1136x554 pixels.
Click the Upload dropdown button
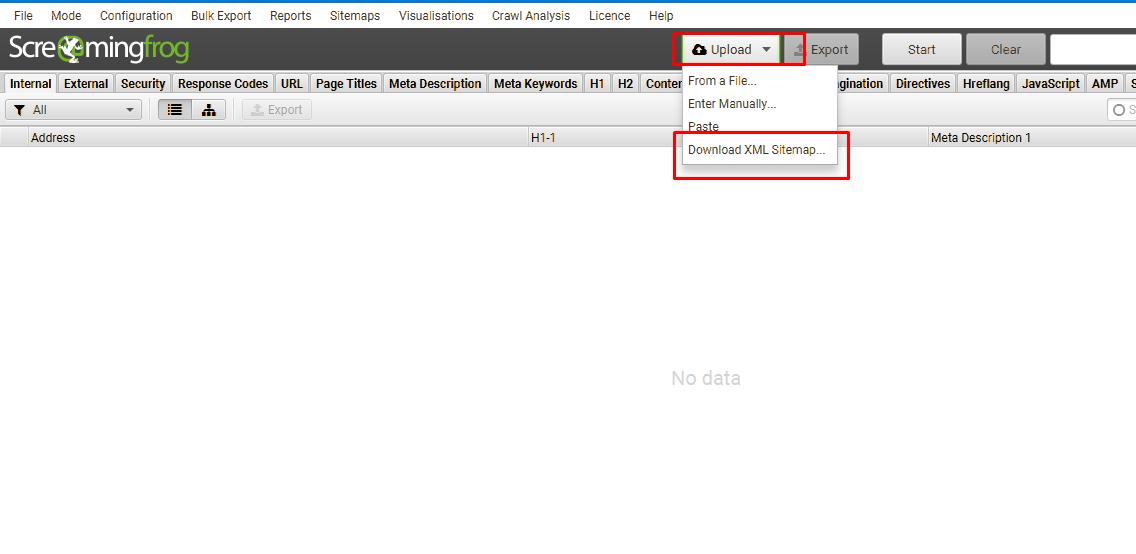(731, 49)
